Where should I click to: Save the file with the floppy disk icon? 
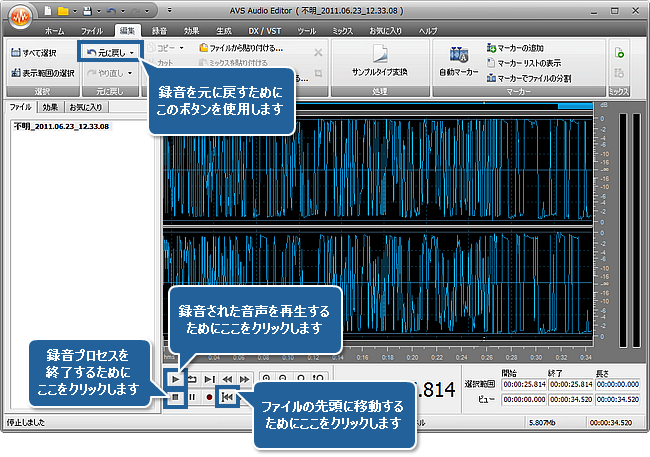tap(87, 11)
